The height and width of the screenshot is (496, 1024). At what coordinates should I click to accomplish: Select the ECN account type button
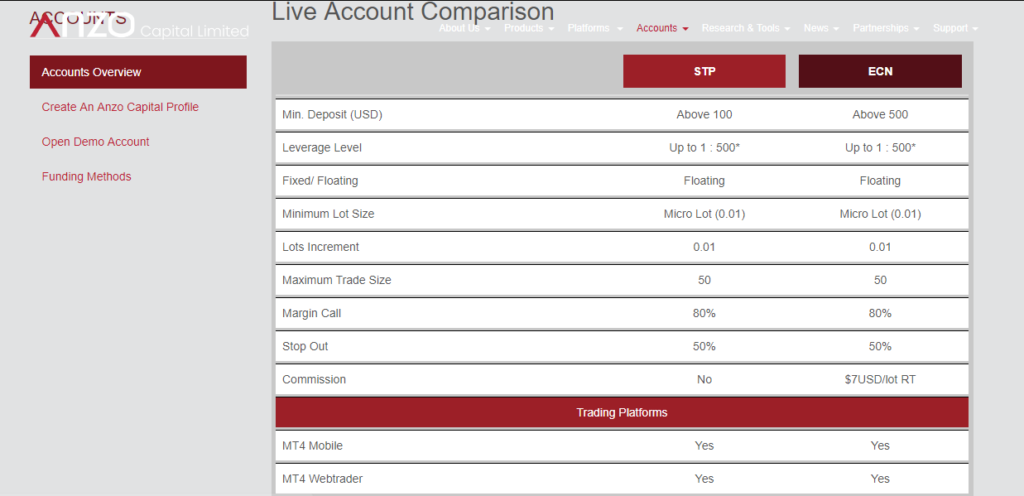tap(880, 71)
